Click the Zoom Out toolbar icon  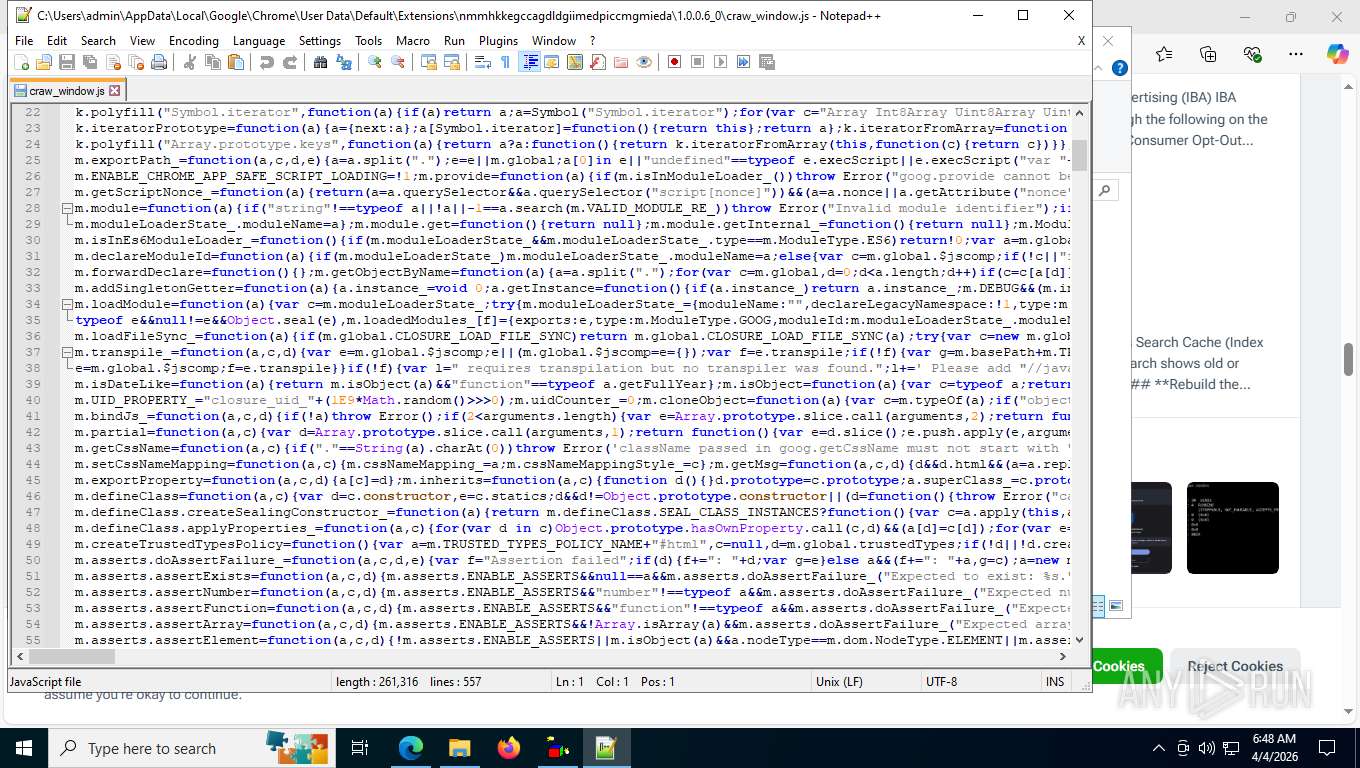398,62
